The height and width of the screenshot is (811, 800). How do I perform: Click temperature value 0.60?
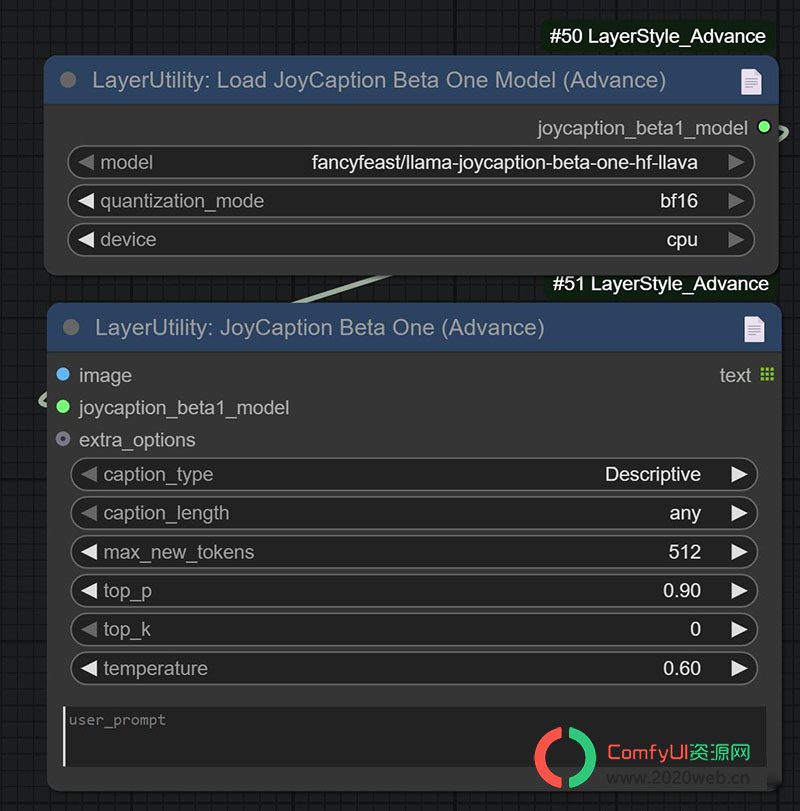[x=682, y=668]
